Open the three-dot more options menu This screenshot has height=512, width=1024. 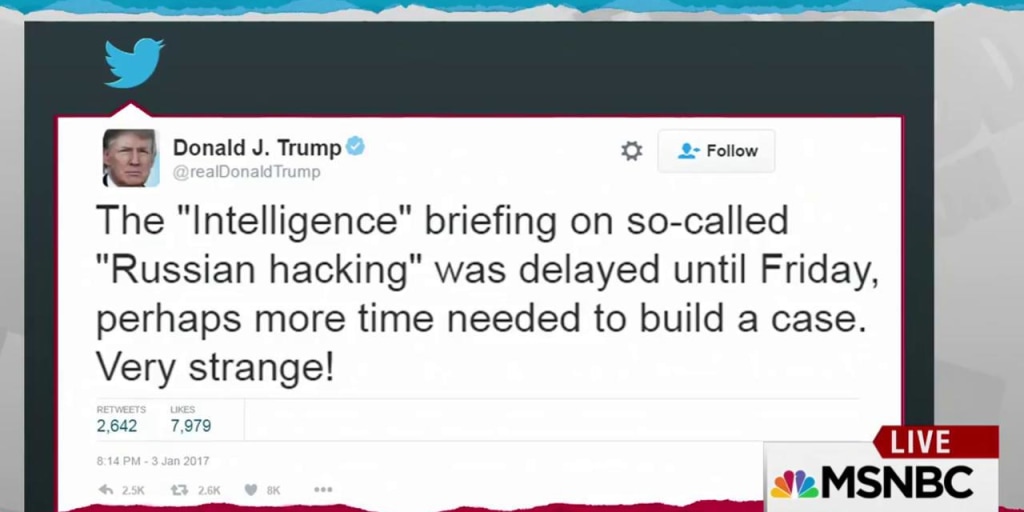[x=323, y=490]
